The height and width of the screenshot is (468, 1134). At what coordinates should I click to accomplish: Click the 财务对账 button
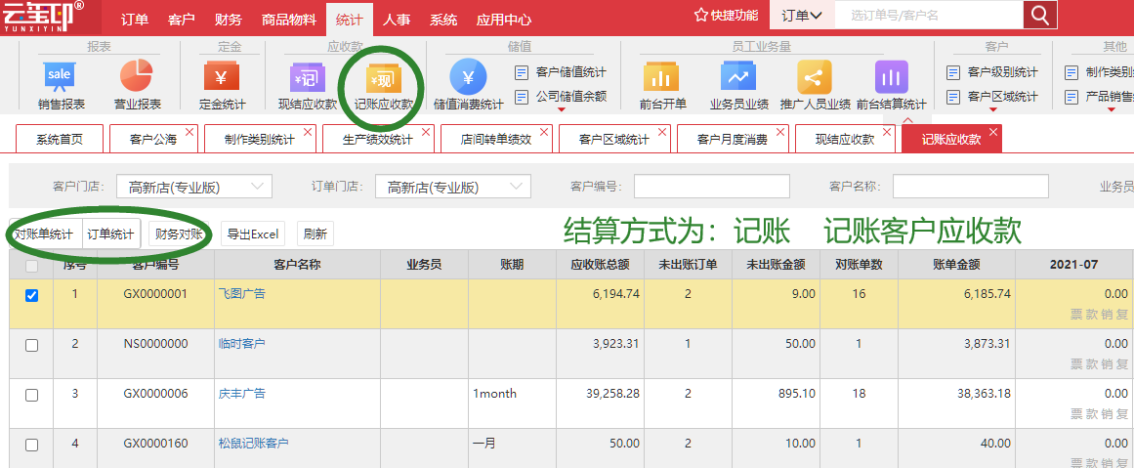(179, 234)
